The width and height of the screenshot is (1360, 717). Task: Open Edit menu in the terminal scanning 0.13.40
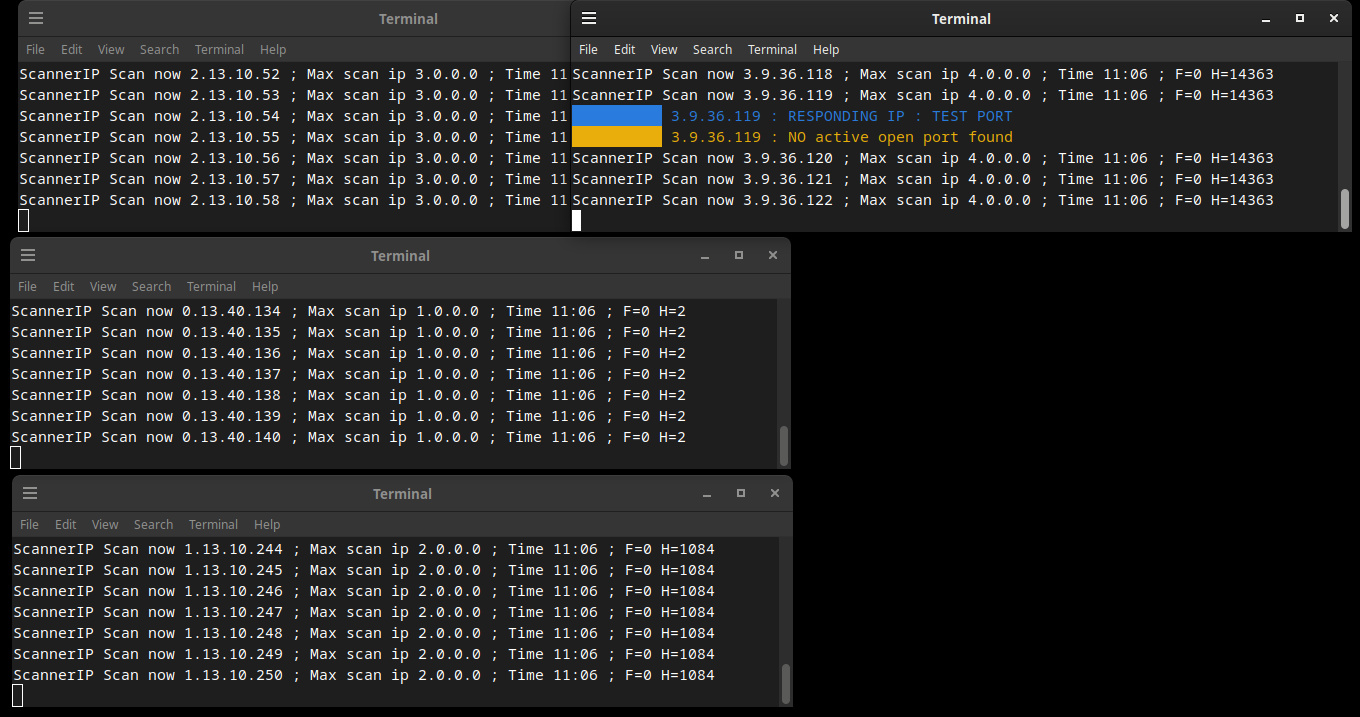pos(63,286)
